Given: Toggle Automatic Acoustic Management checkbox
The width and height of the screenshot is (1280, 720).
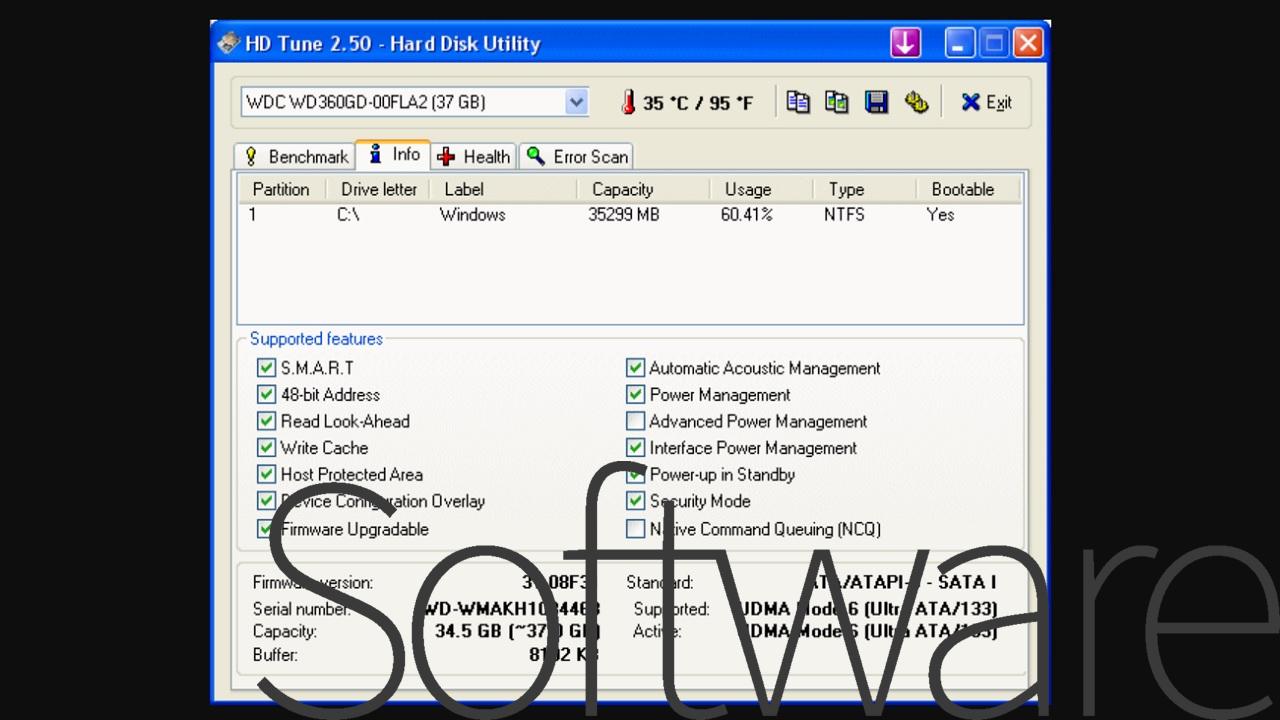Looking at the screenshot, I should tap(635, 368).
